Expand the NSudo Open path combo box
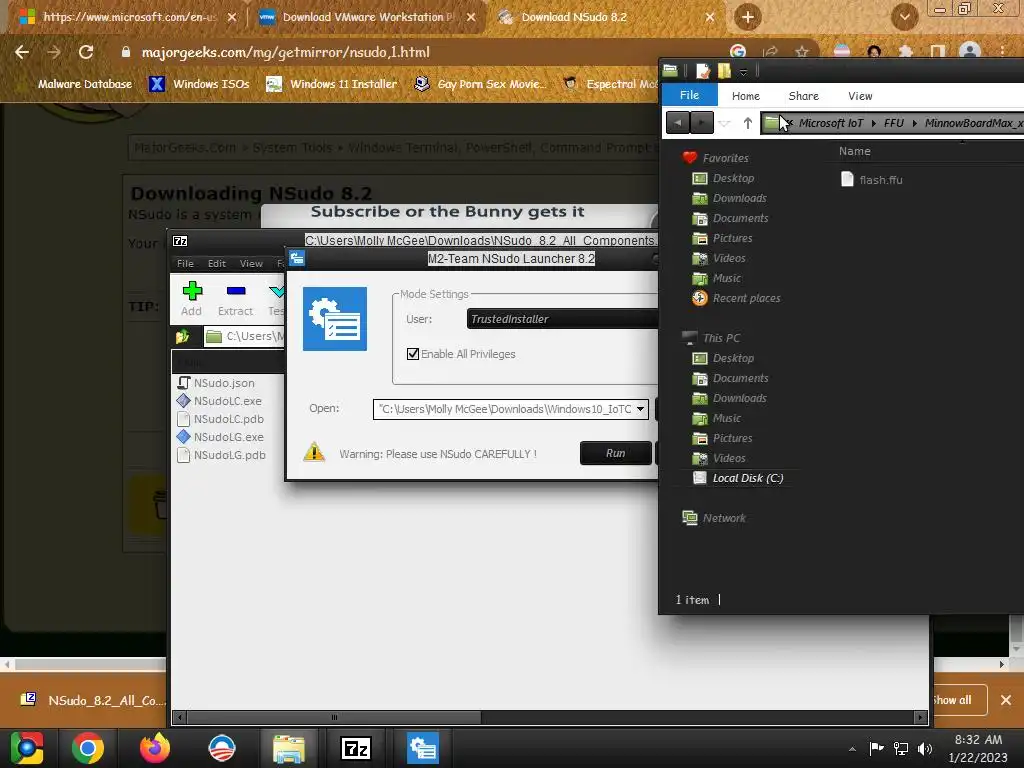 (x=641, y=409)
